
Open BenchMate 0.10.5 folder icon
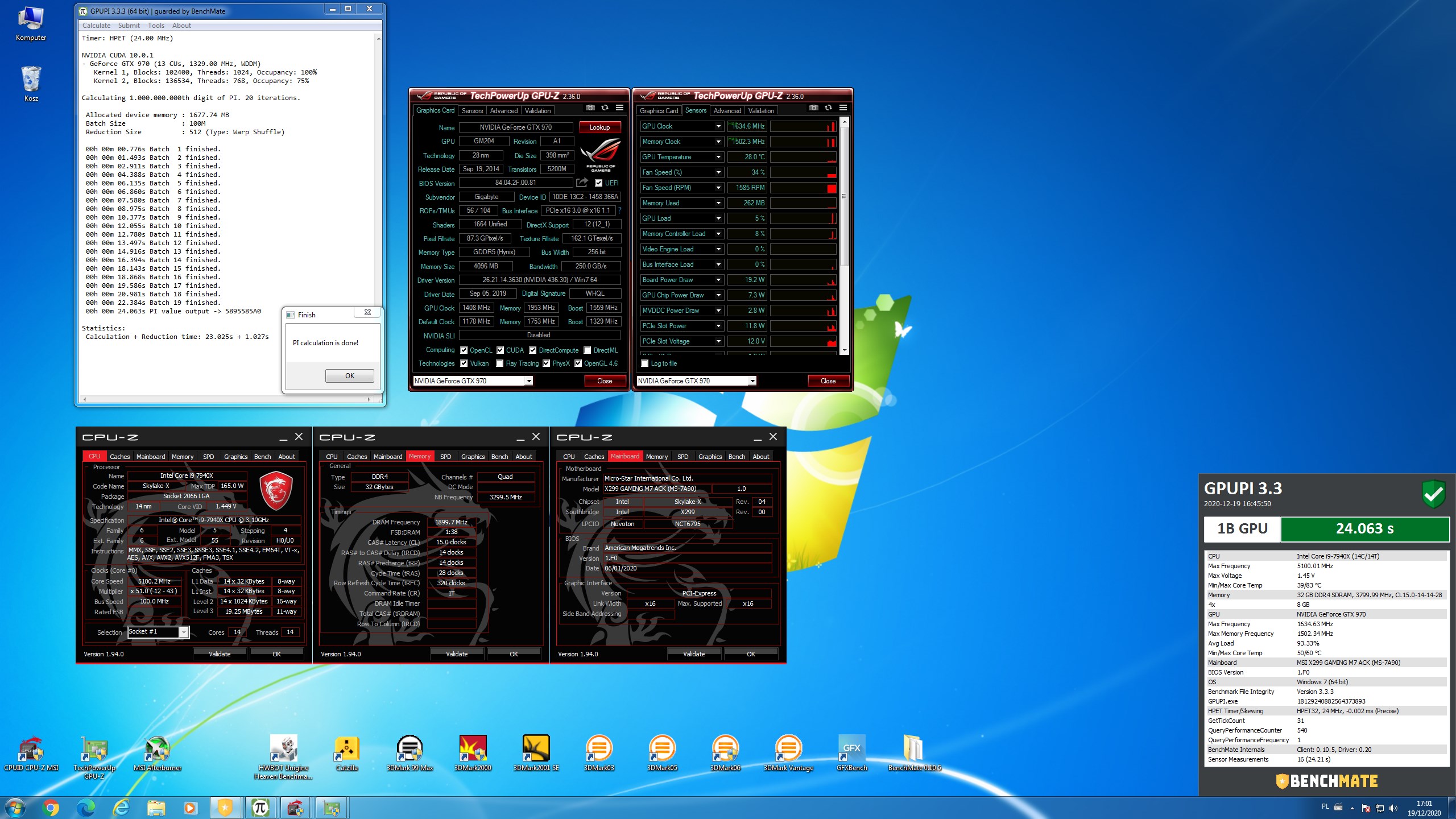[x=915, y=754]
